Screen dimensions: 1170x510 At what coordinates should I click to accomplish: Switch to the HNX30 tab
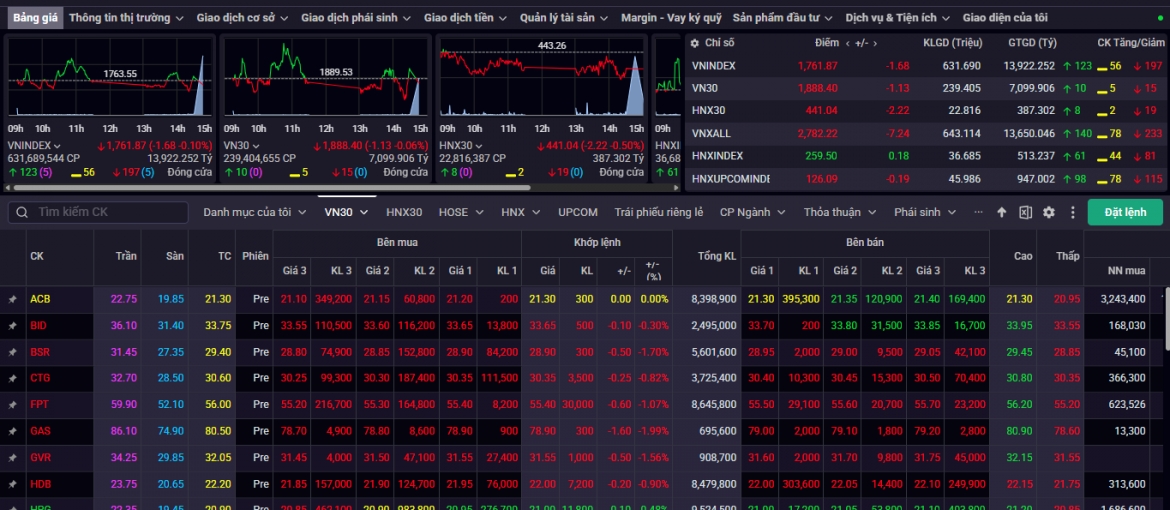404,212
